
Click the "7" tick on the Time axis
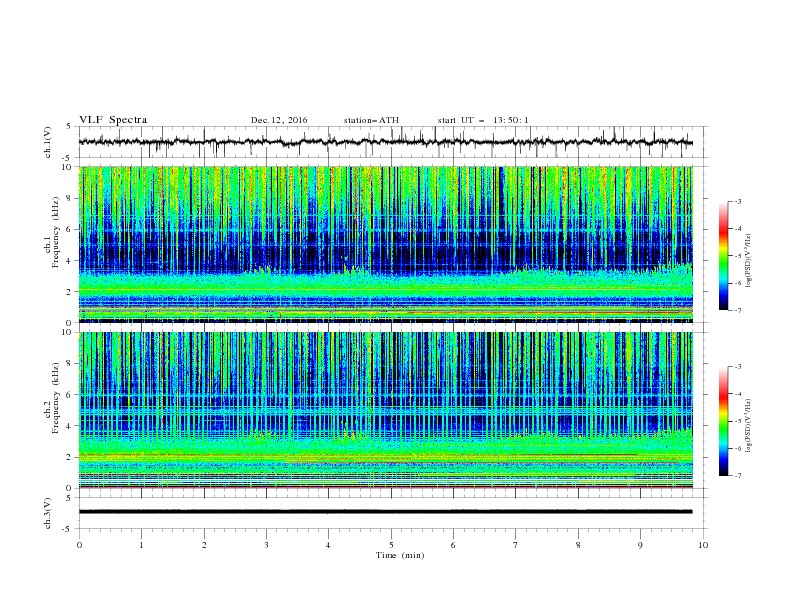(x=516, y=545)
